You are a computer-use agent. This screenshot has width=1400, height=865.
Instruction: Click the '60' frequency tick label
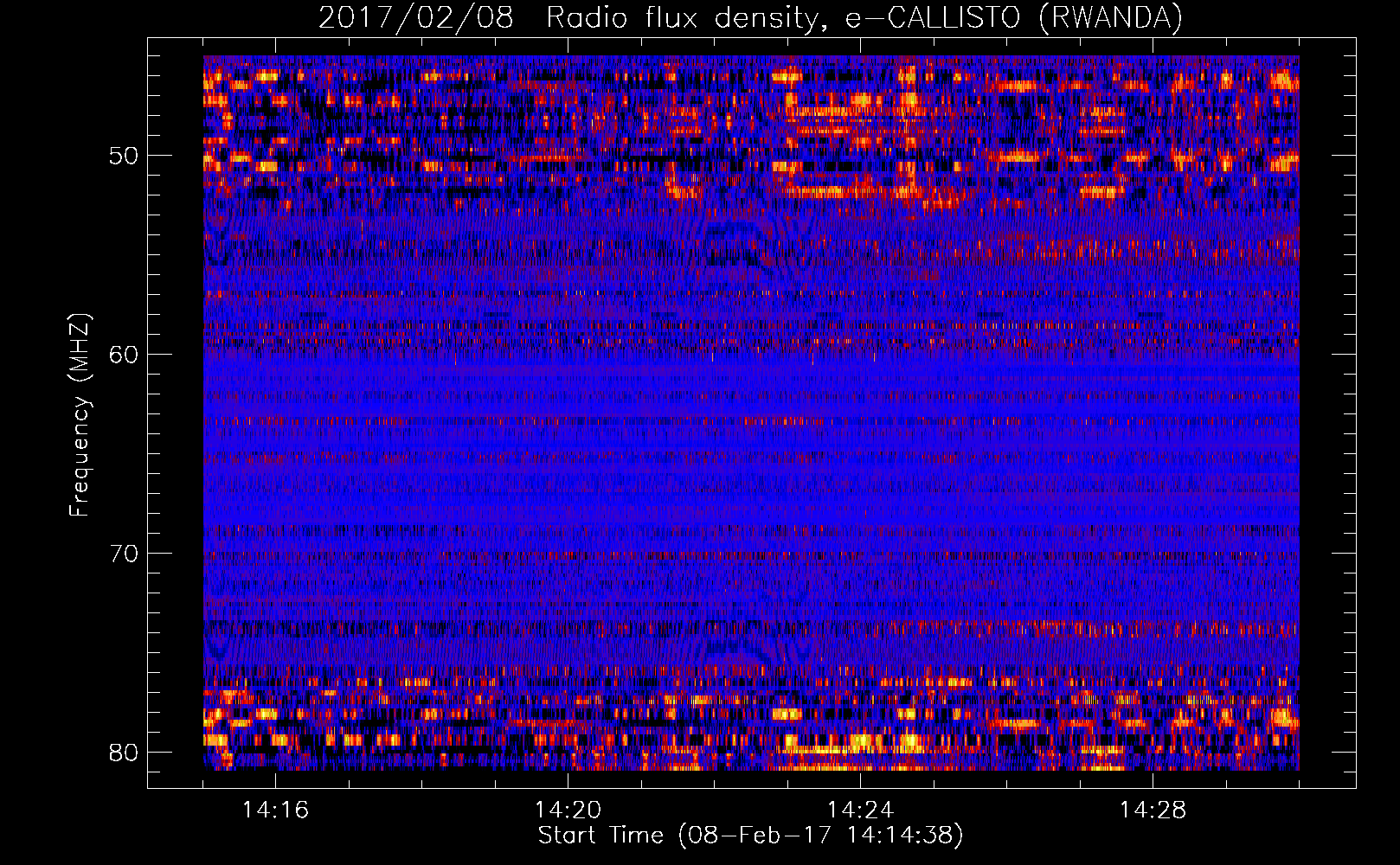pyautogui.click(x=124, y=355)
